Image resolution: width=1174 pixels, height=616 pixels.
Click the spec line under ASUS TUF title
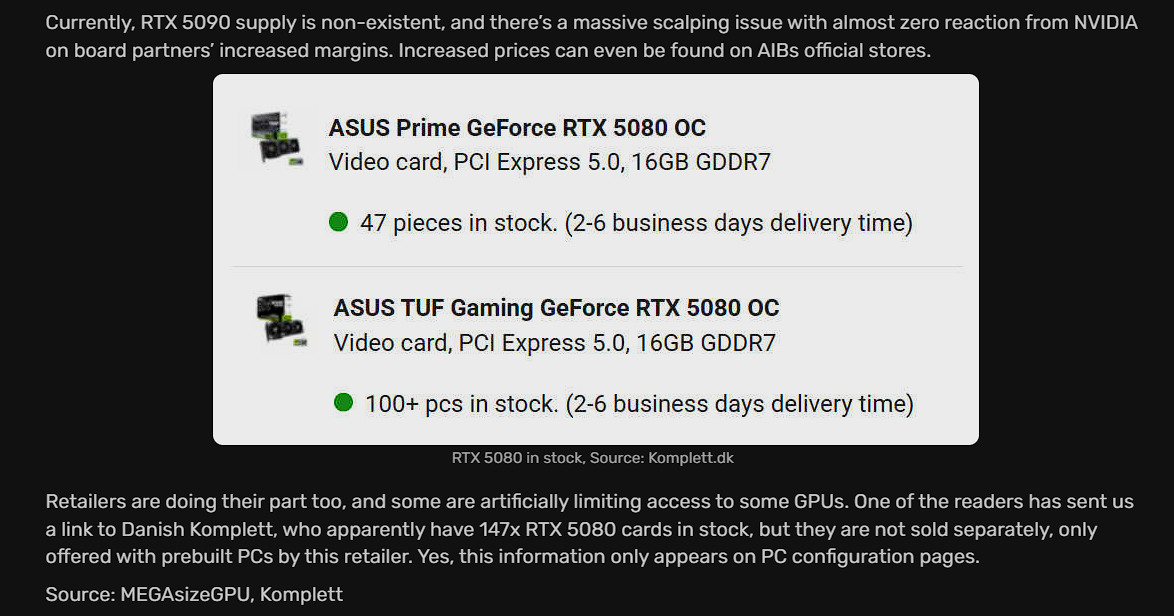pos(554,343)
